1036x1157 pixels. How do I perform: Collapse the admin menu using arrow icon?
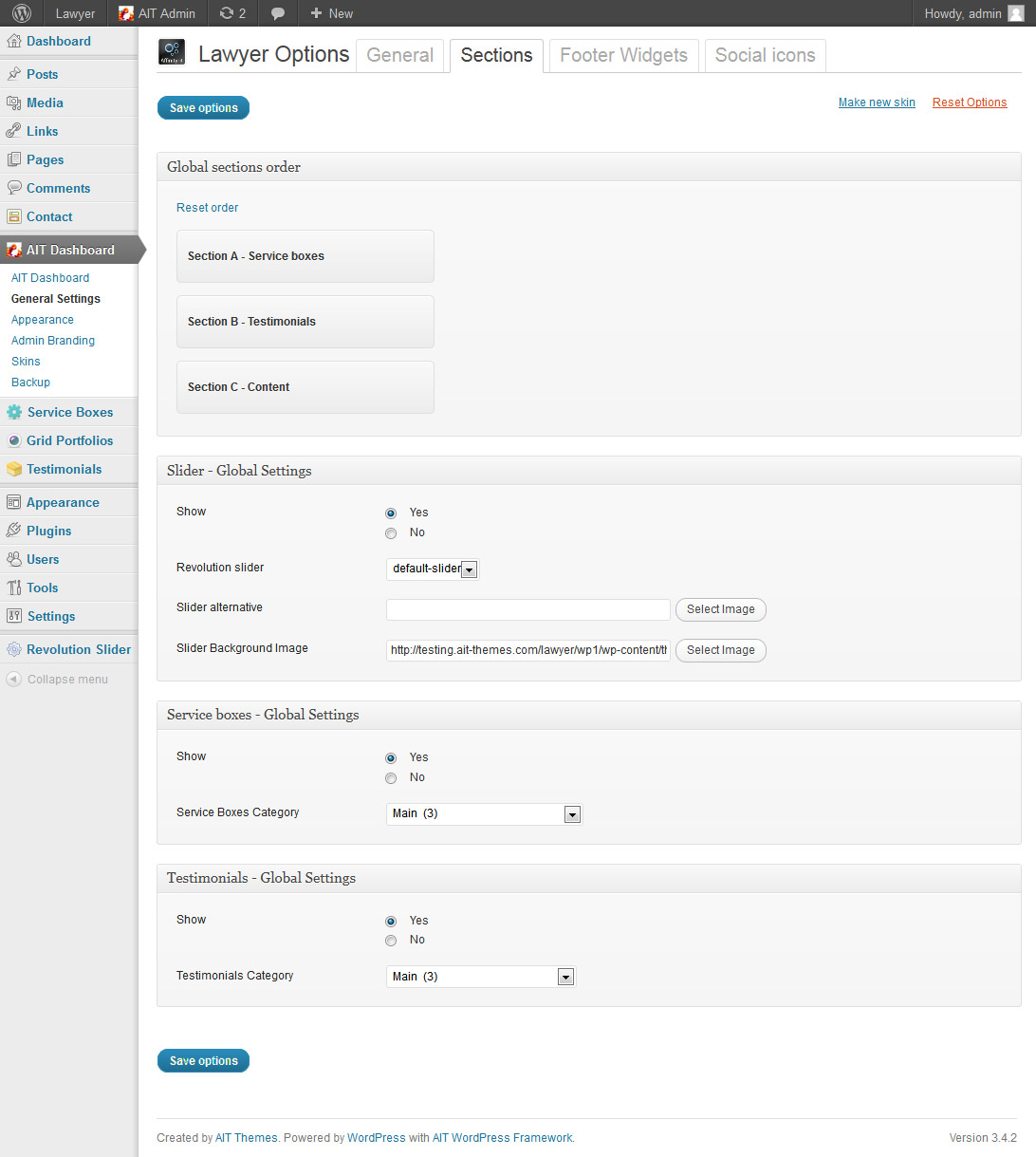(14, 680)
